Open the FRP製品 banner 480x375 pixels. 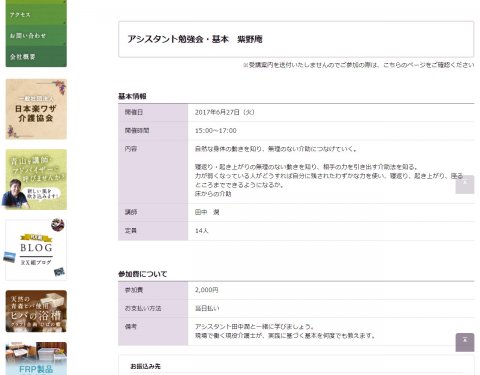pos(36,358)
